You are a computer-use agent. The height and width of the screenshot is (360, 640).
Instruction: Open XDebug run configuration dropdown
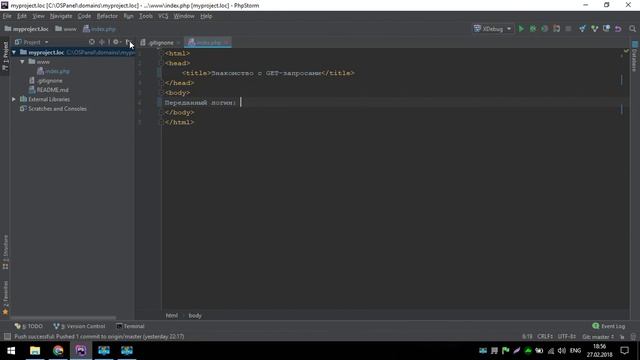click(x=493, y=29)
